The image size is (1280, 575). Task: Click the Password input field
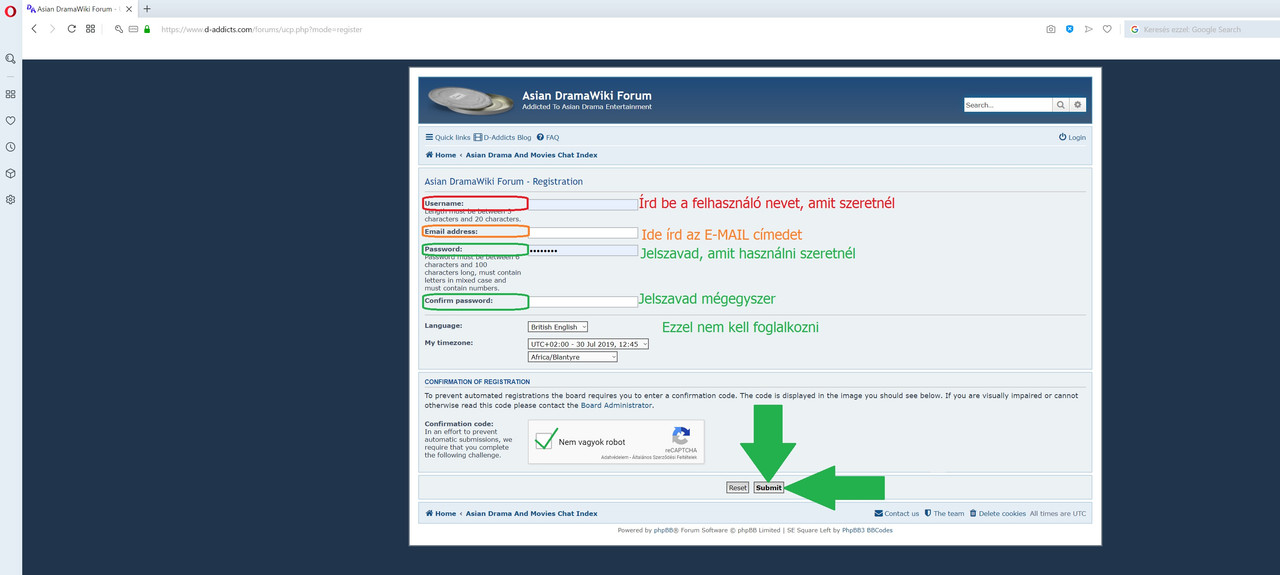tap(583, 250)
